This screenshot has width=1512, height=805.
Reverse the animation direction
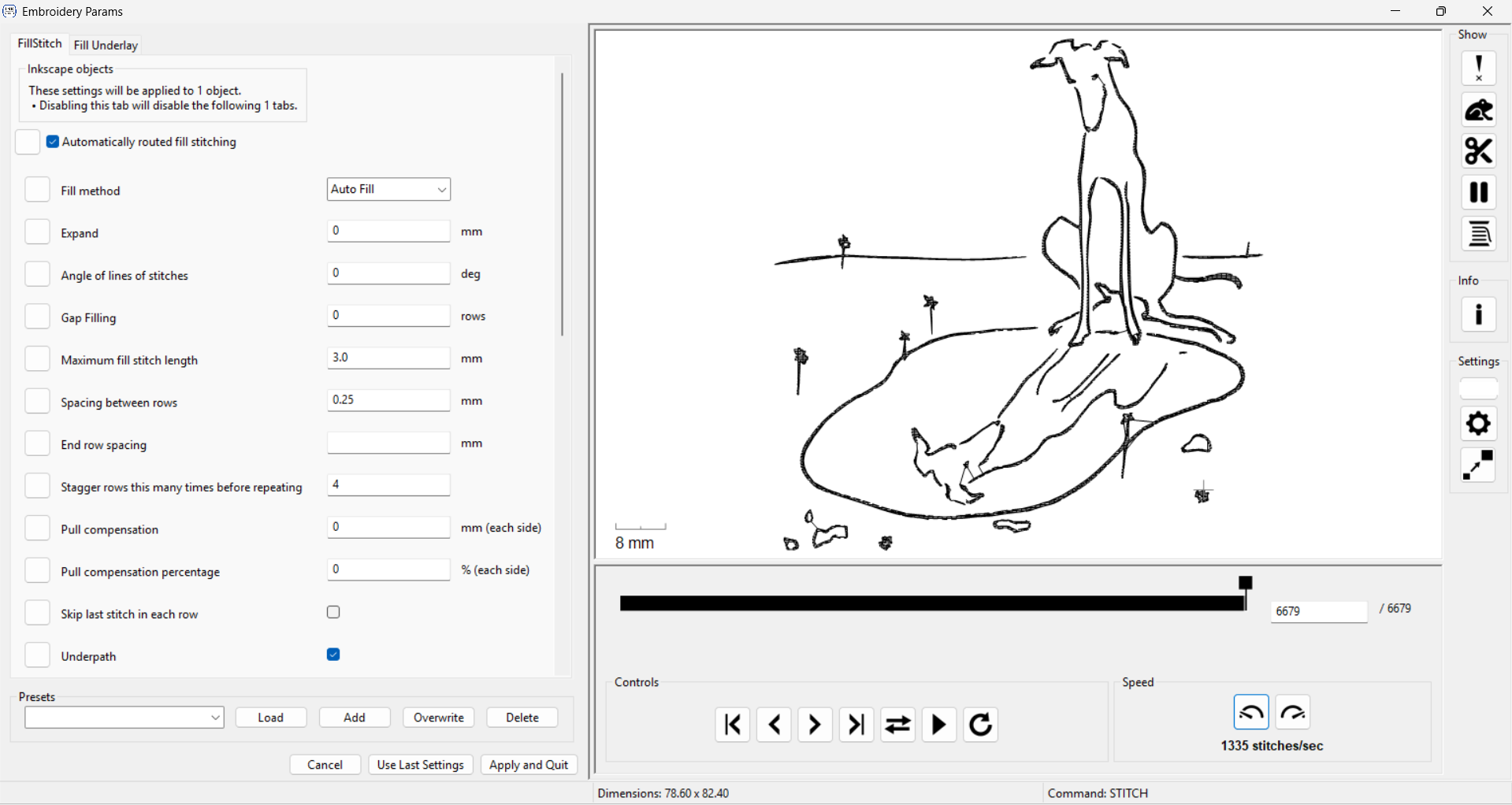coord(897,725)
